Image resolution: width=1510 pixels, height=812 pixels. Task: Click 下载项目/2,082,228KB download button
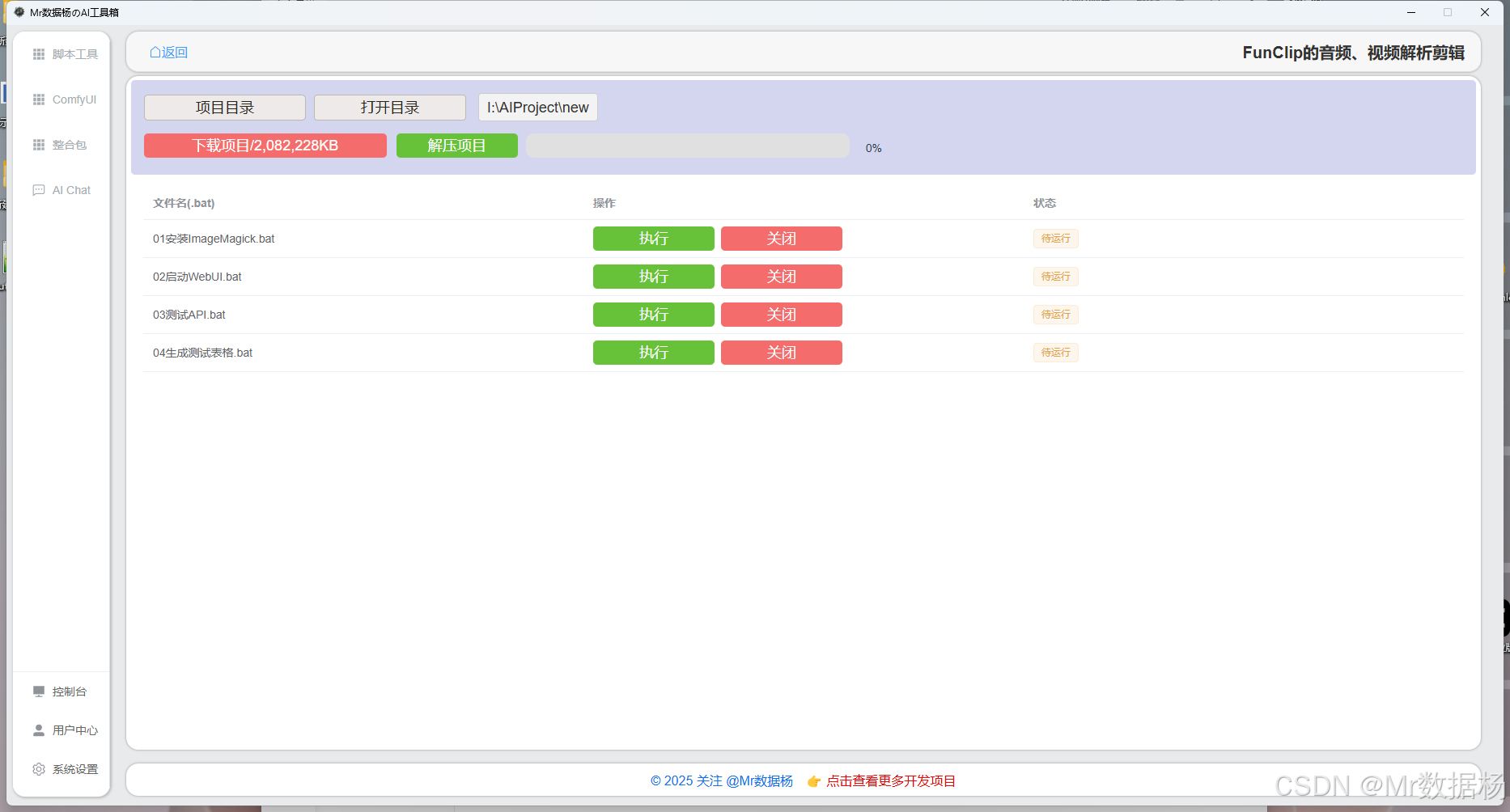265,146
